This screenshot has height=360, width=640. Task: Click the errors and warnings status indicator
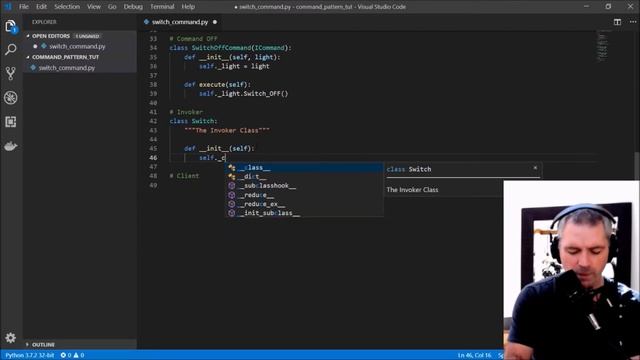pyautogui.click(x=72, y=355)
